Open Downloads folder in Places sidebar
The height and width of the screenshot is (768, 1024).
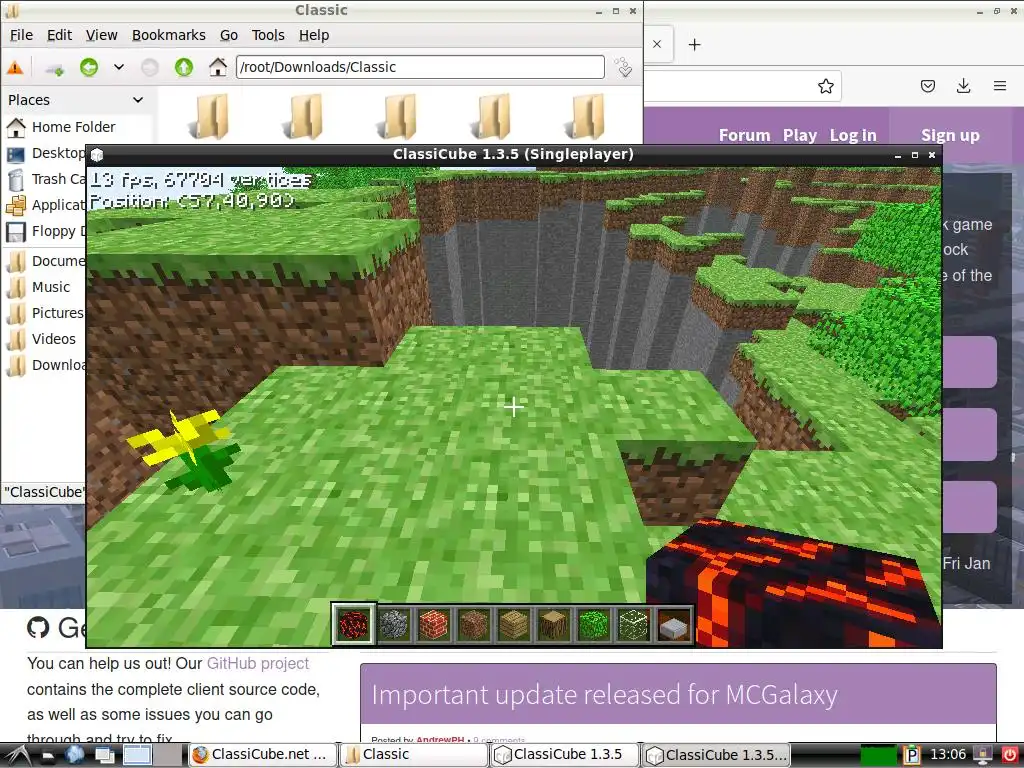point(46,365)
